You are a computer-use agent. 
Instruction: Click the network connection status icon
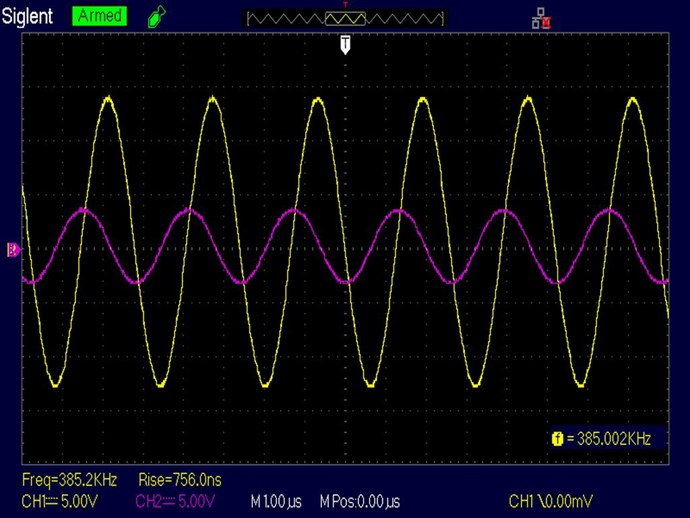click(543, 17)
